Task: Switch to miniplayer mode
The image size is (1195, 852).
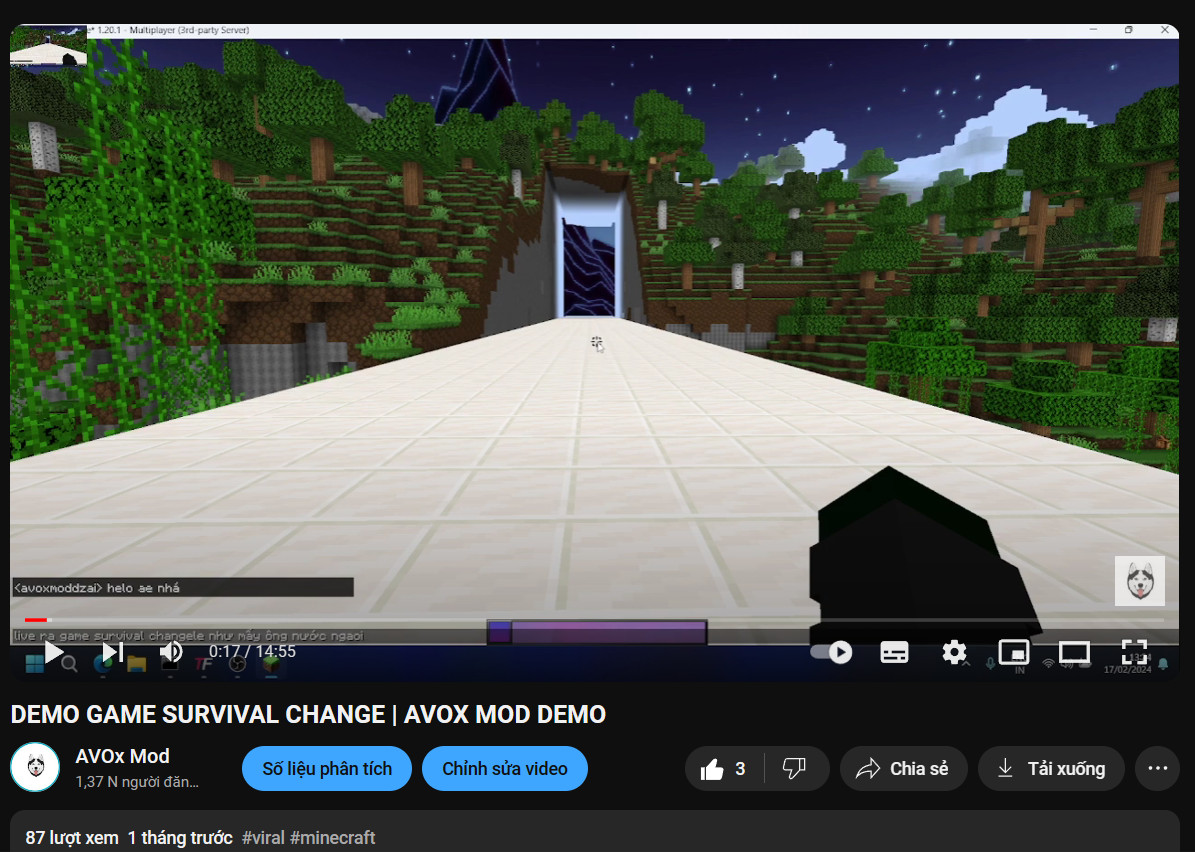Action: (x=1014, y=652)
